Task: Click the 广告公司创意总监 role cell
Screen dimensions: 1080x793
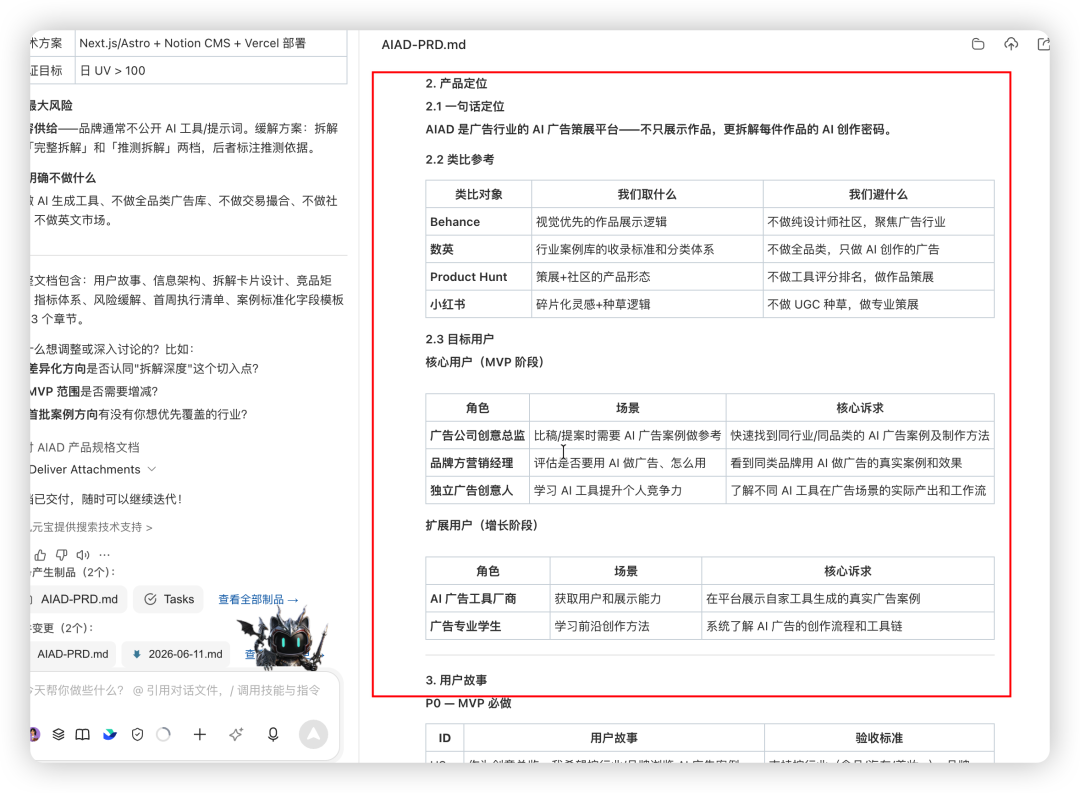Action: [477, 435]
